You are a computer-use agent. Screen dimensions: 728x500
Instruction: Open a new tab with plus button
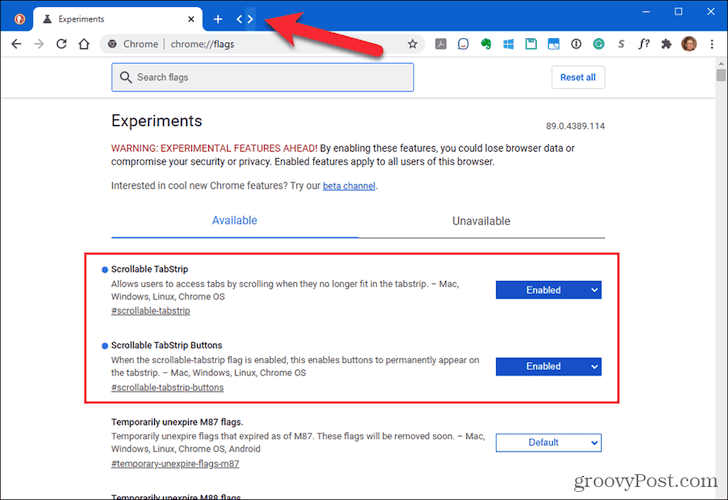(x=218, y=19)
